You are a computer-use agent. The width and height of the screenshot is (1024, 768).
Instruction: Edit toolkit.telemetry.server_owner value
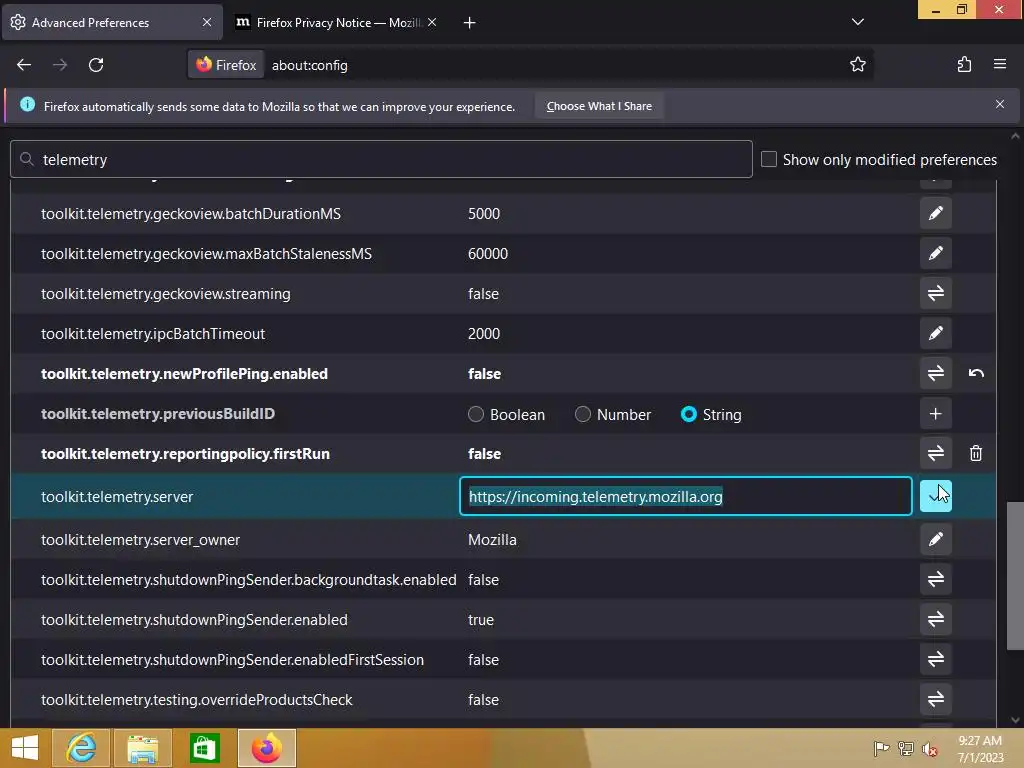(x=935, y=539)
